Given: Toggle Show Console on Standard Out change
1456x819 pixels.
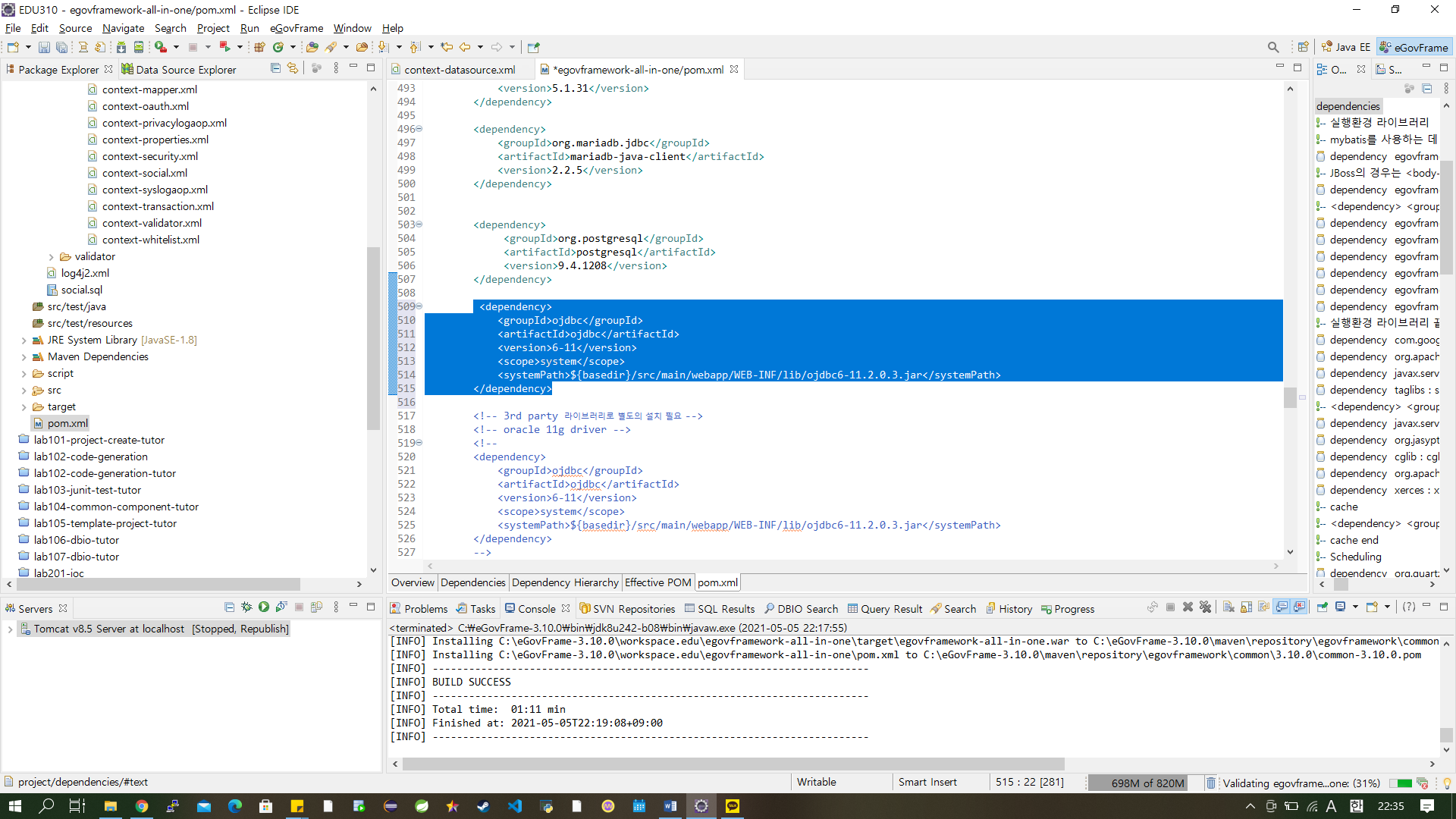Looking at the screenshot, I should (x=1282, y=607).
